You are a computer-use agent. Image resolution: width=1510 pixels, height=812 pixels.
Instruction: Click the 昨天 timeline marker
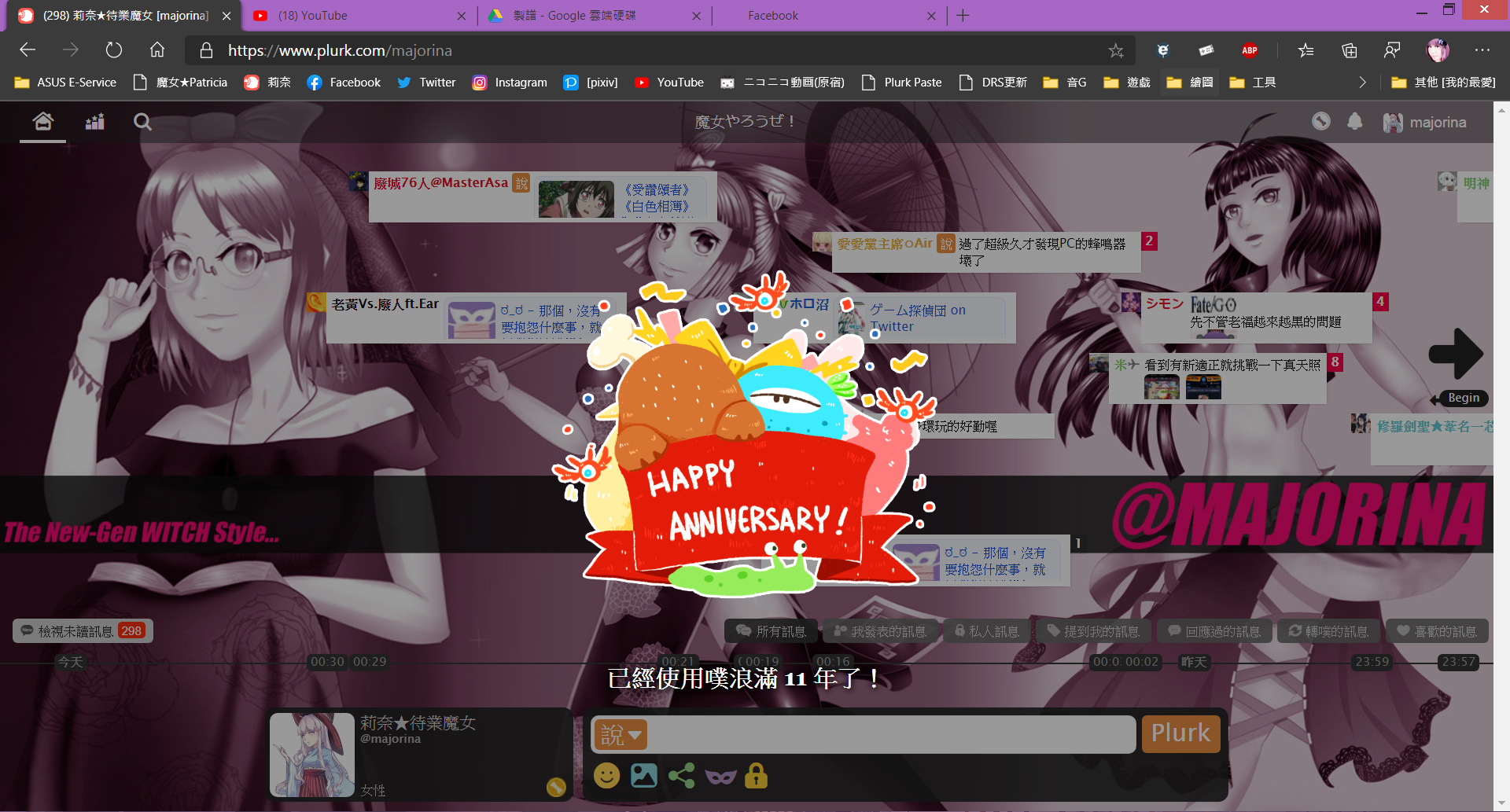tap(1194, 662)
